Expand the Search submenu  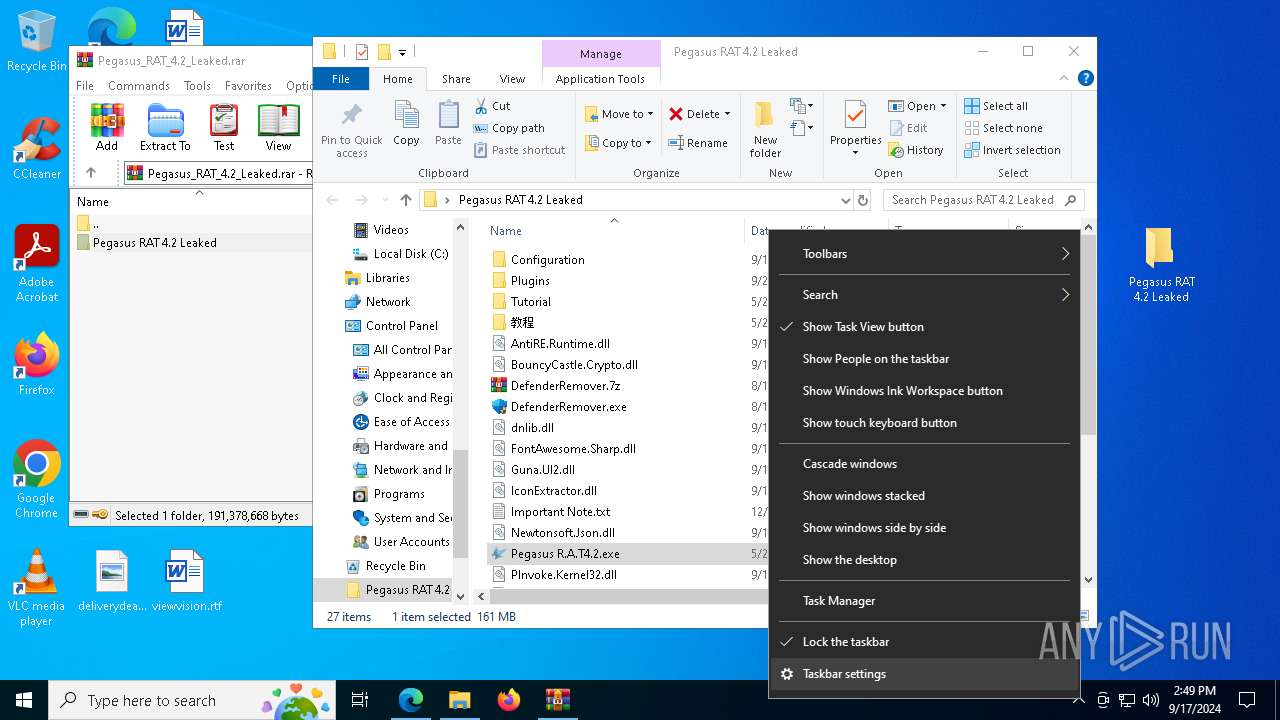925,295
